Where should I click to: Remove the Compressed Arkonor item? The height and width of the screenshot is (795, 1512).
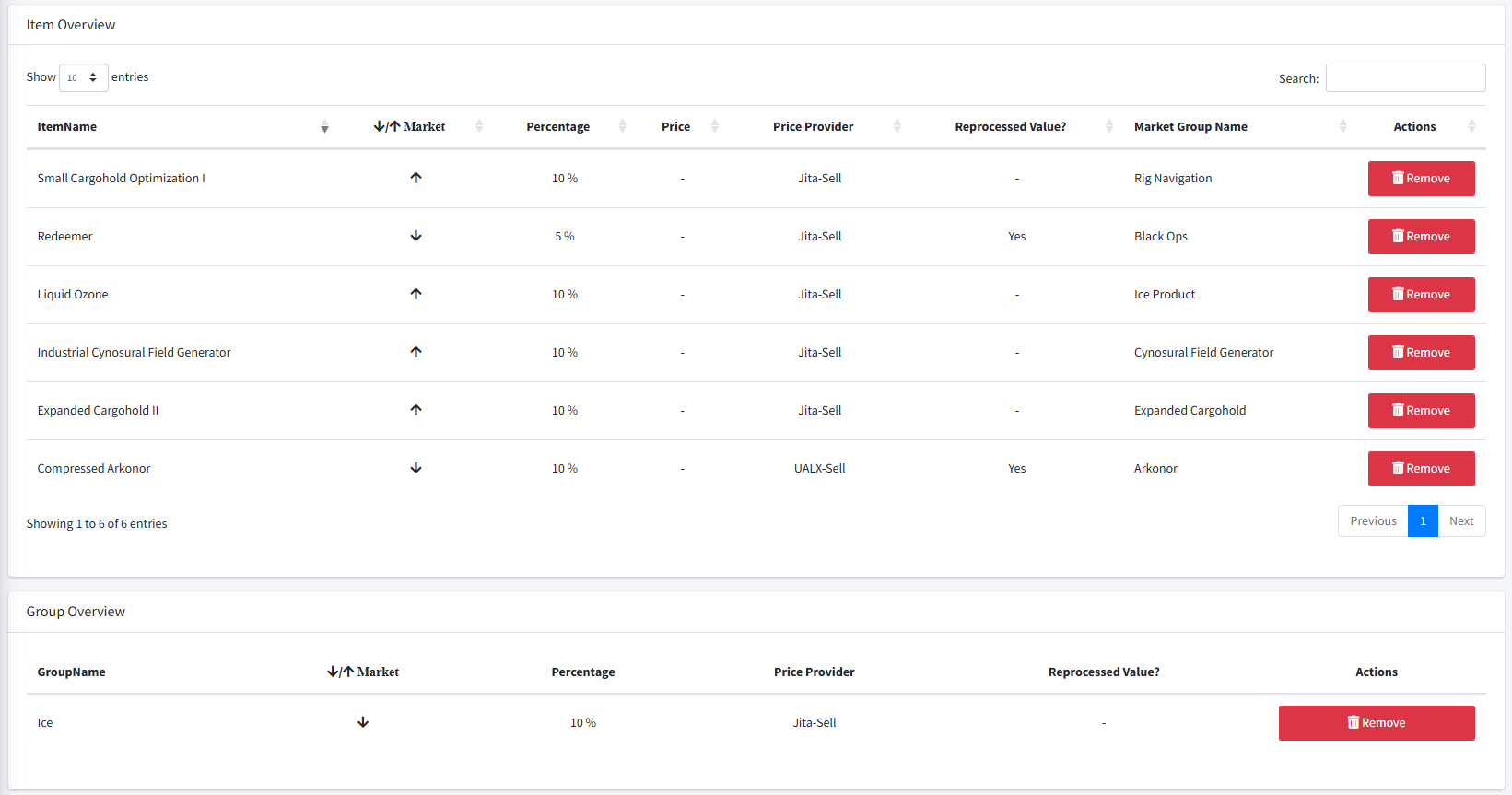[1420, 469]
